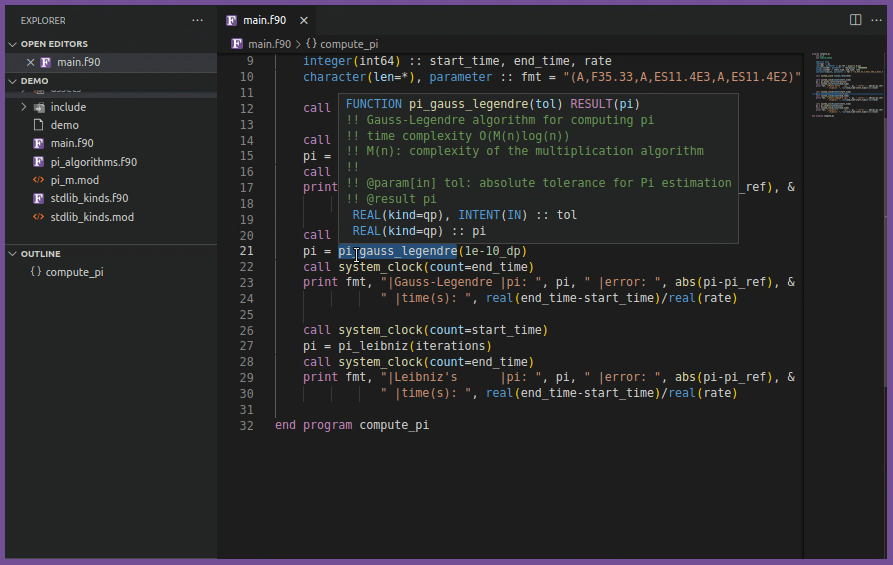The height and width of the screenshot is (565, 893).
Task: Open main.f90 in the DEMO file tree
Action: pos(71,143)
